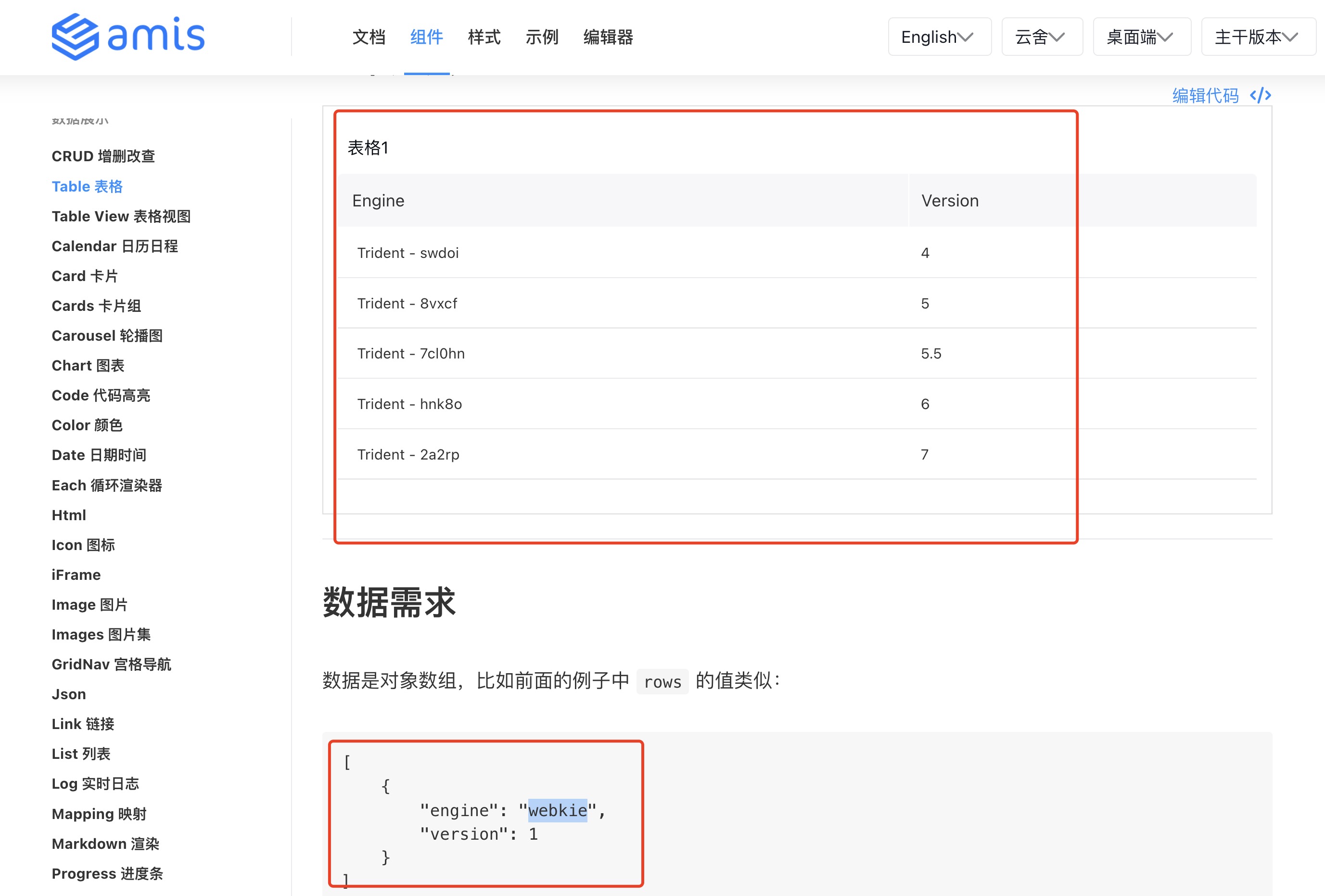Screen dimensions: 1325x896
Task: Expand the 云舍 theme dropdown
Action: pyautogui.click(x=1041, y=37)
